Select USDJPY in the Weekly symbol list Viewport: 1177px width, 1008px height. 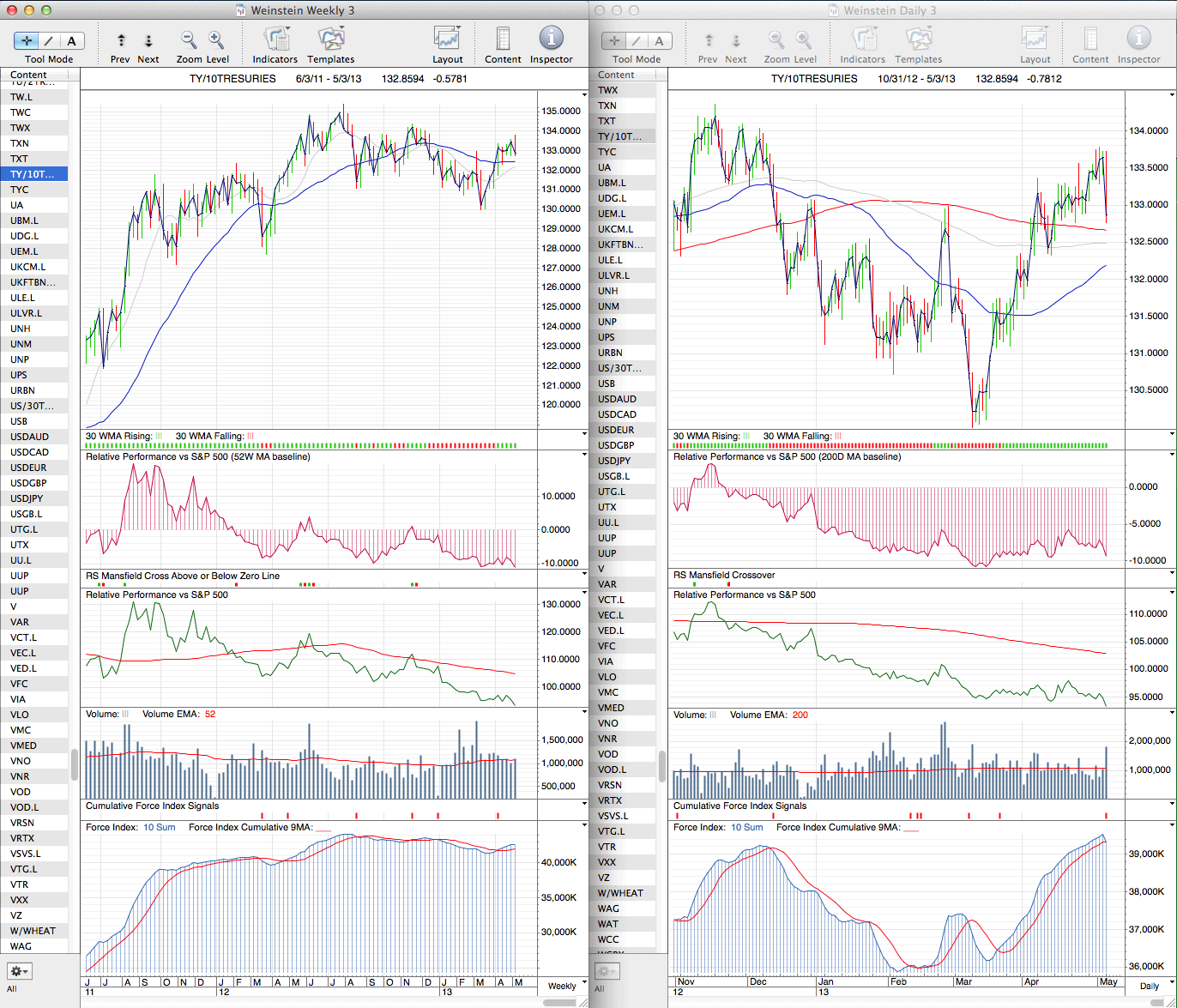tap(27, 498)
